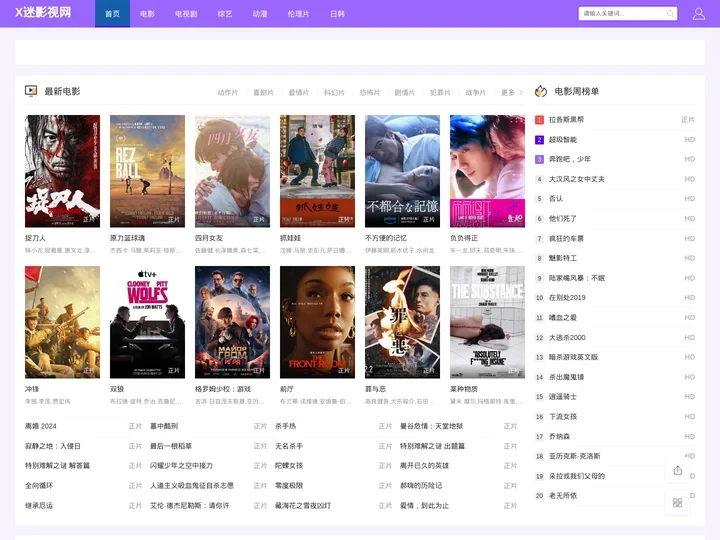Open the 负负得正 movie poster
This screenshot has width=720, height=540.
click(x=487, y=171)
